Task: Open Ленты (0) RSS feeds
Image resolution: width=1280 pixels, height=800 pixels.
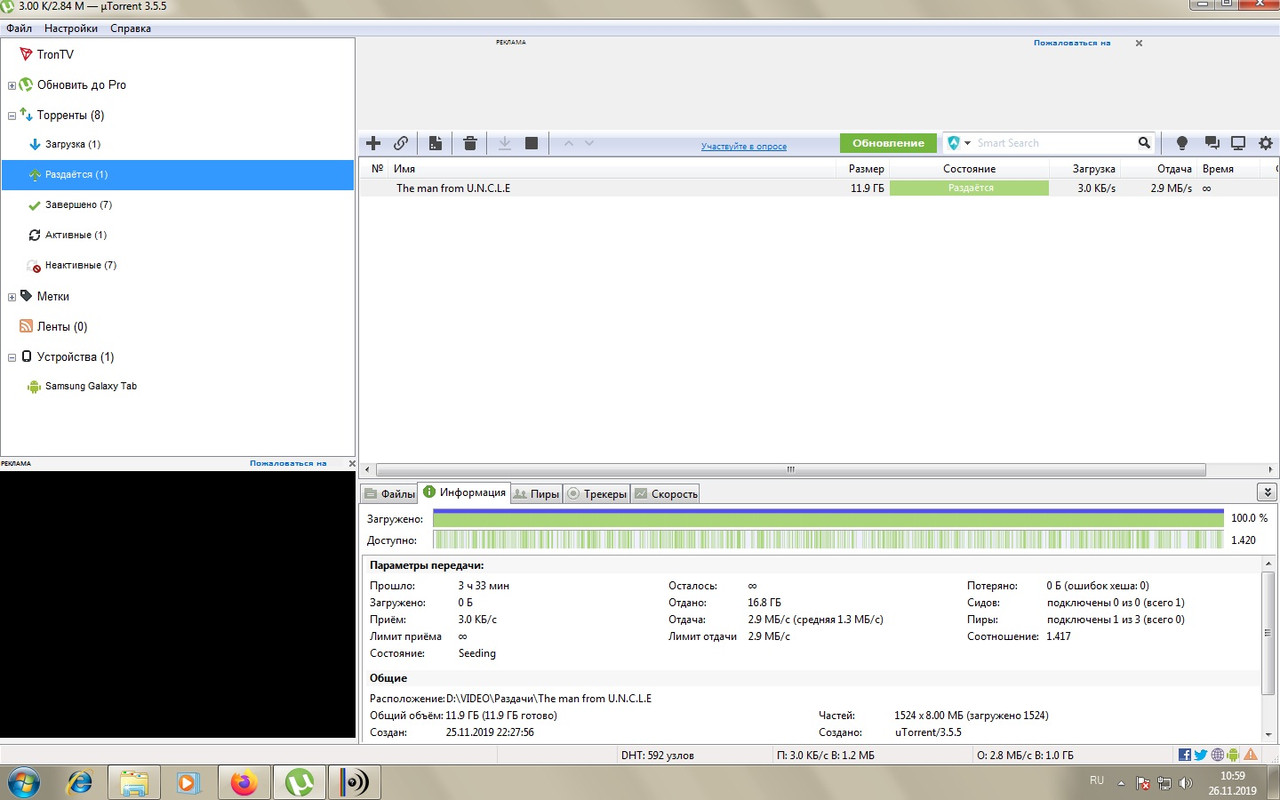Action: pos(53,326)
